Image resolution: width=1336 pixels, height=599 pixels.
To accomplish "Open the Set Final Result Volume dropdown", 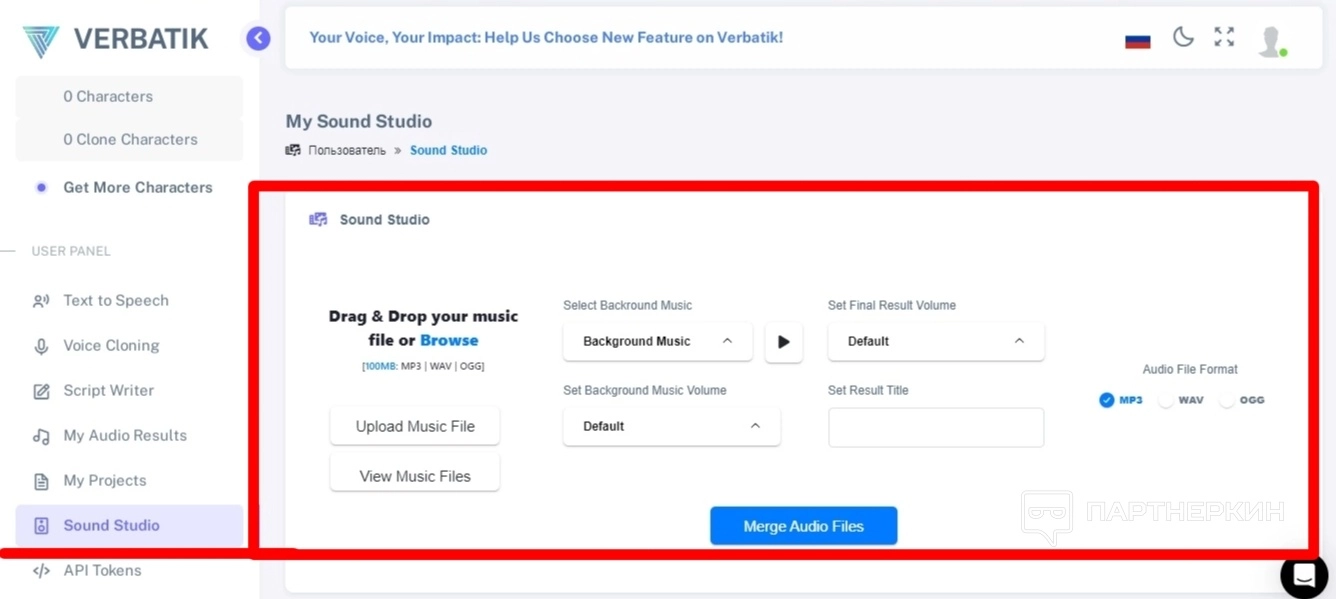I will (x=935, y=342).
